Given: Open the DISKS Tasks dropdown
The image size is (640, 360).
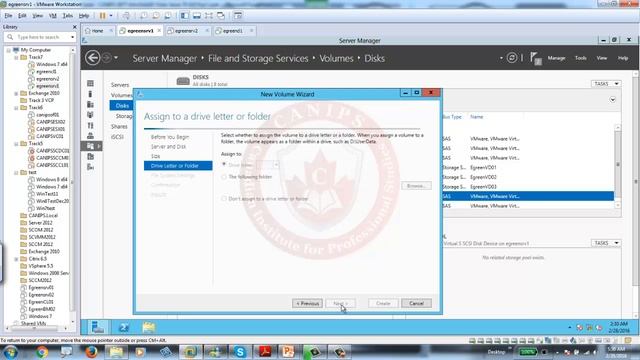Looking at the screenshot, I should 606,84.
